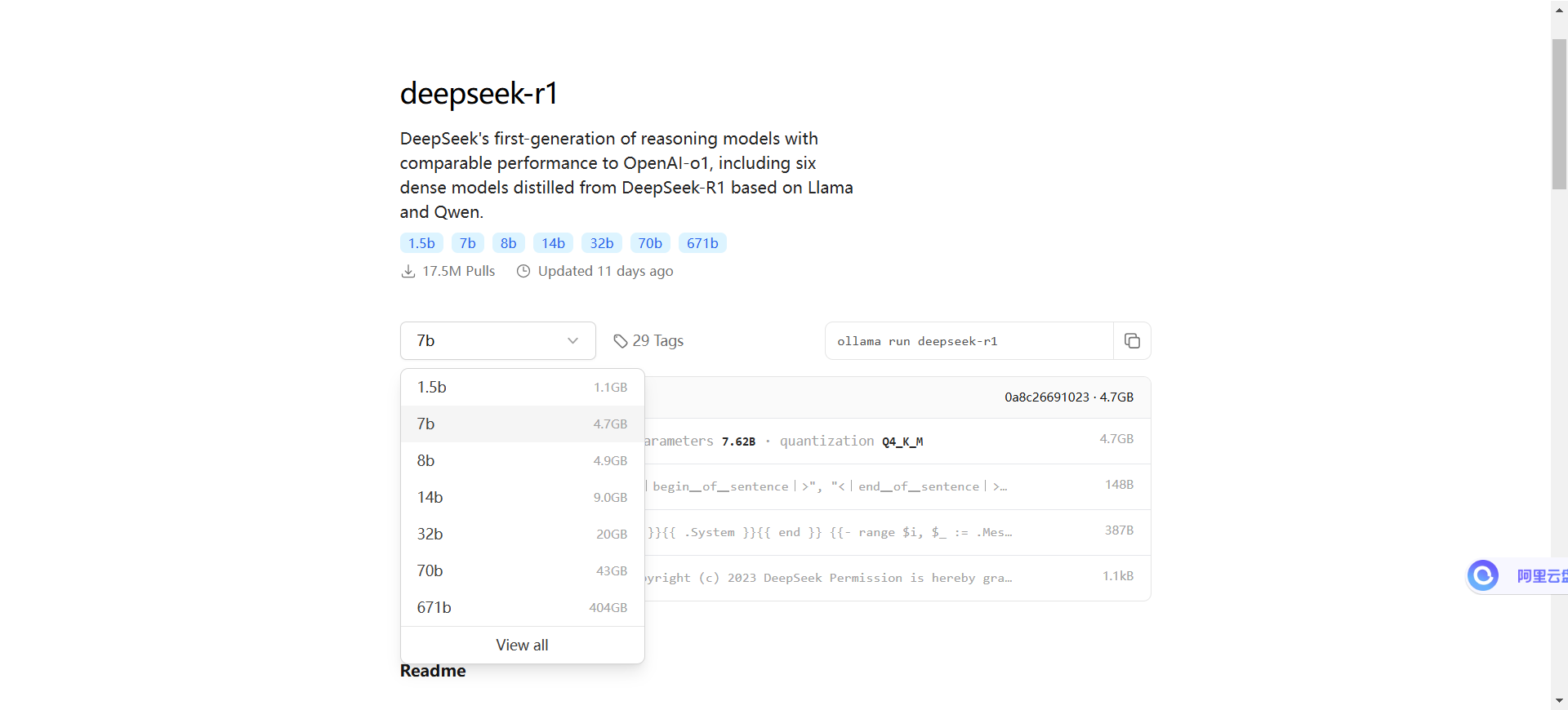
Task: Click the blue 70b tag badge
Action: pos(650,243)
